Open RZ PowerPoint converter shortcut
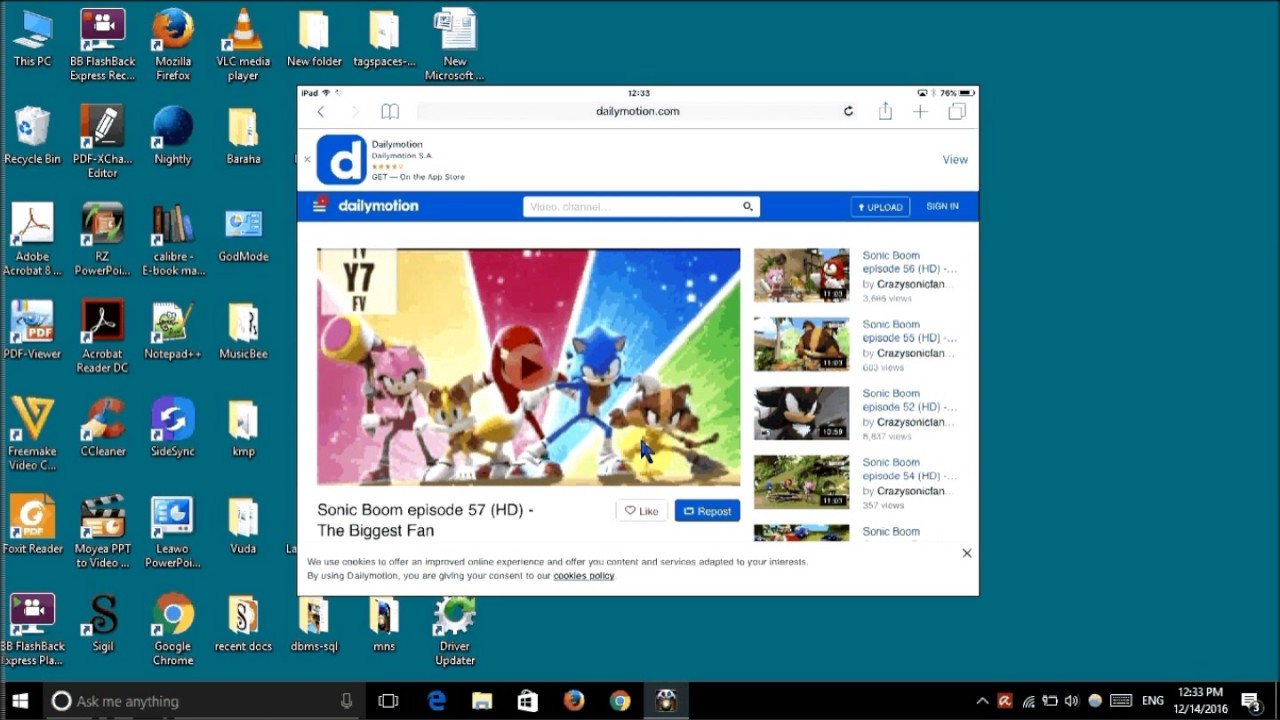Viewport: 1280px width, 720px height. 102,240
